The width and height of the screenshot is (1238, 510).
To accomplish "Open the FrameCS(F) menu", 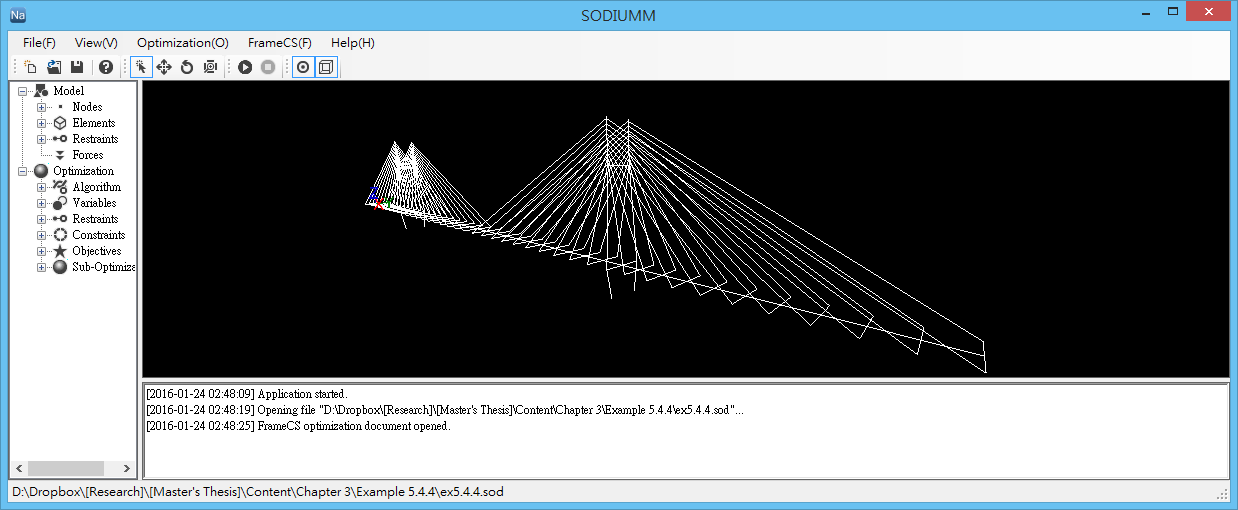I will pos(279,43).
